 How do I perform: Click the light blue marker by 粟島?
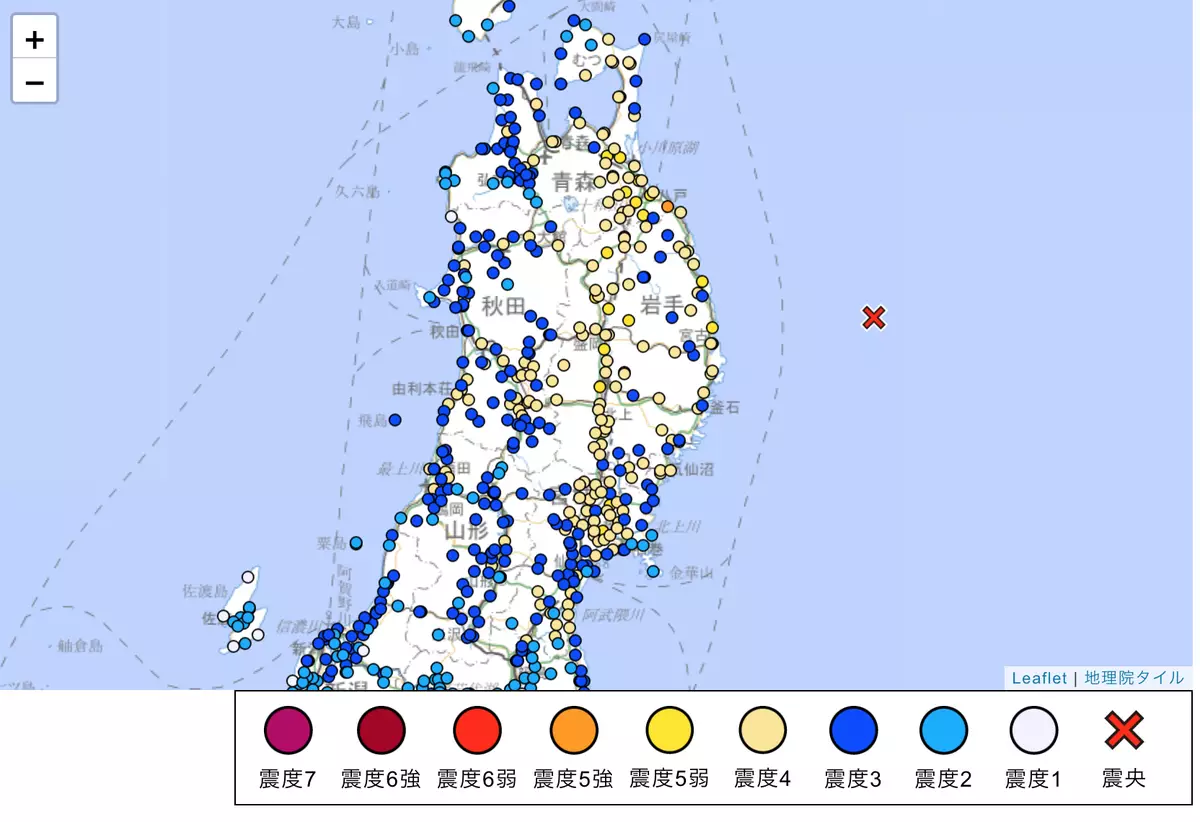point(356,543)
